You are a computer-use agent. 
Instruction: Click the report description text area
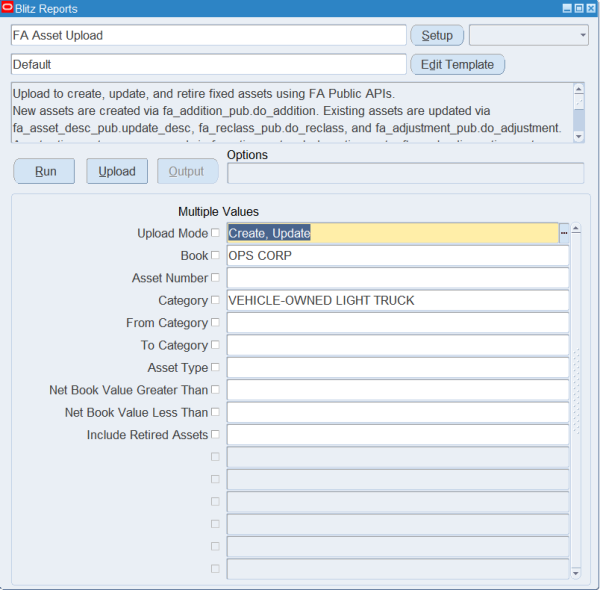292,113
